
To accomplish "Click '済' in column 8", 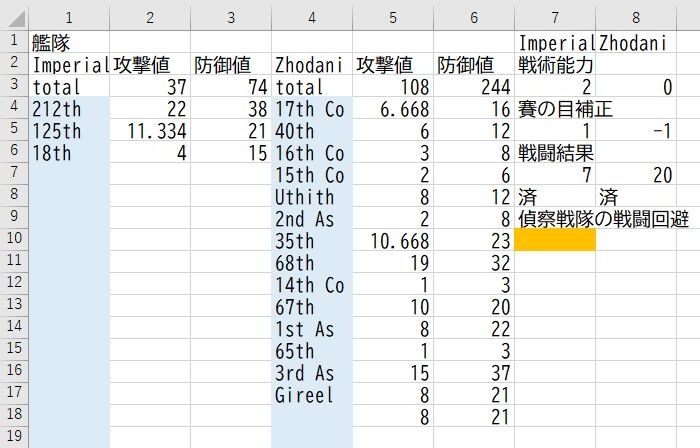I will 636,195.
